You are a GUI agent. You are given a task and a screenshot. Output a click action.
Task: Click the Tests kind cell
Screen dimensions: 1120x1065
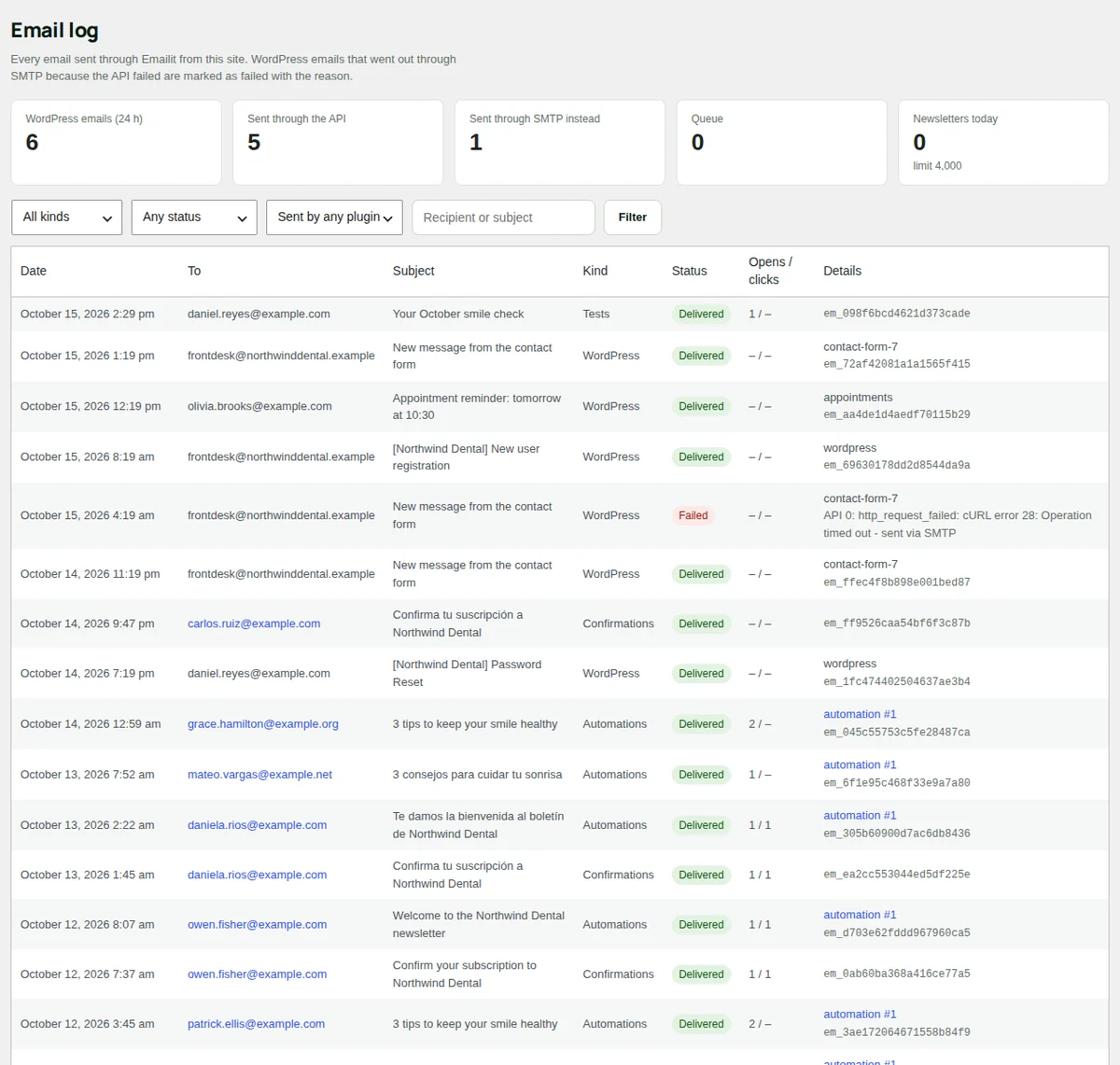tap(595, 315)
